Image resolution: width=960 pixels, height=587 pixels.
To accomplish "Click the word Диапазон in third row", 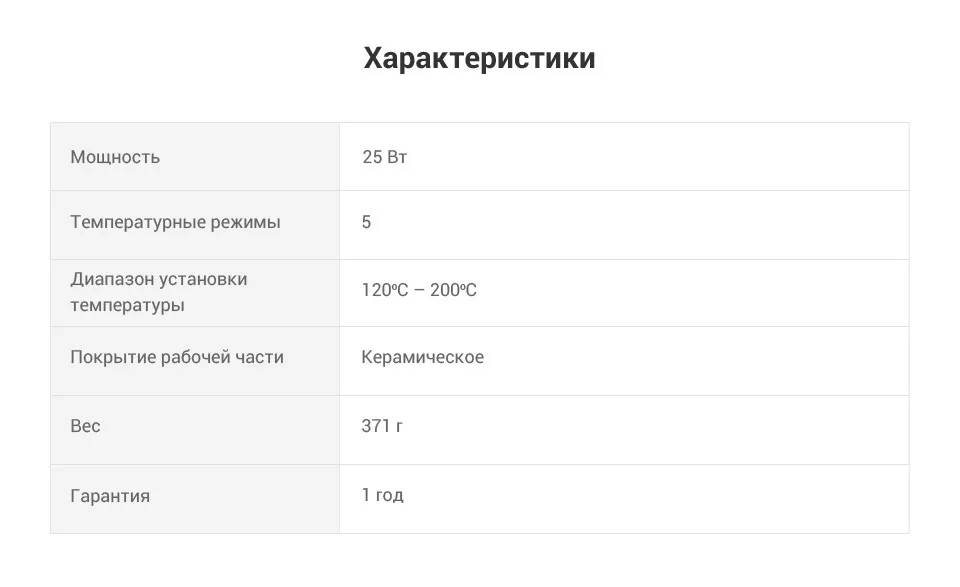I will pos(112,279).
